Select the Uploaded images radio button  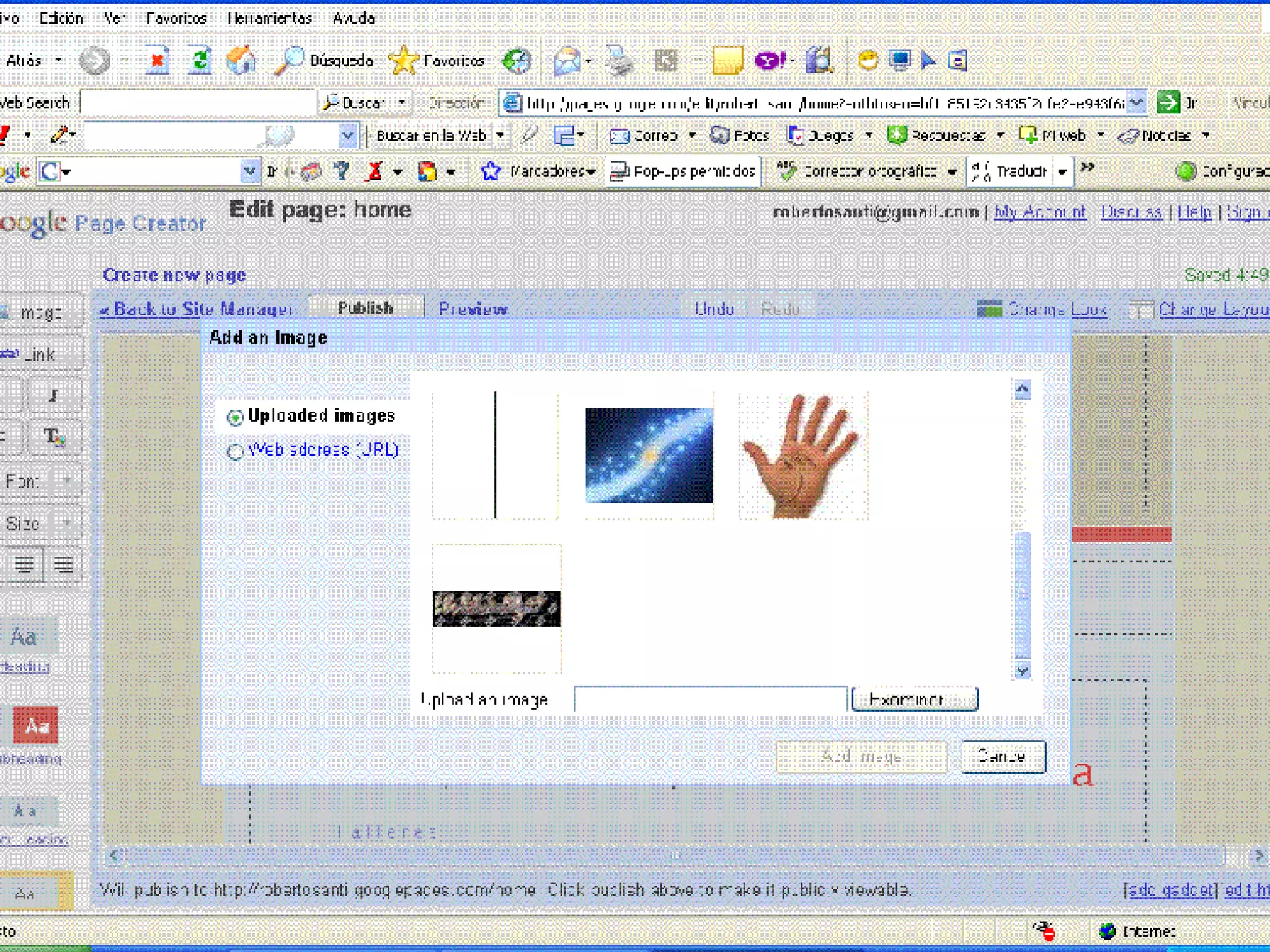click(234, 418)
